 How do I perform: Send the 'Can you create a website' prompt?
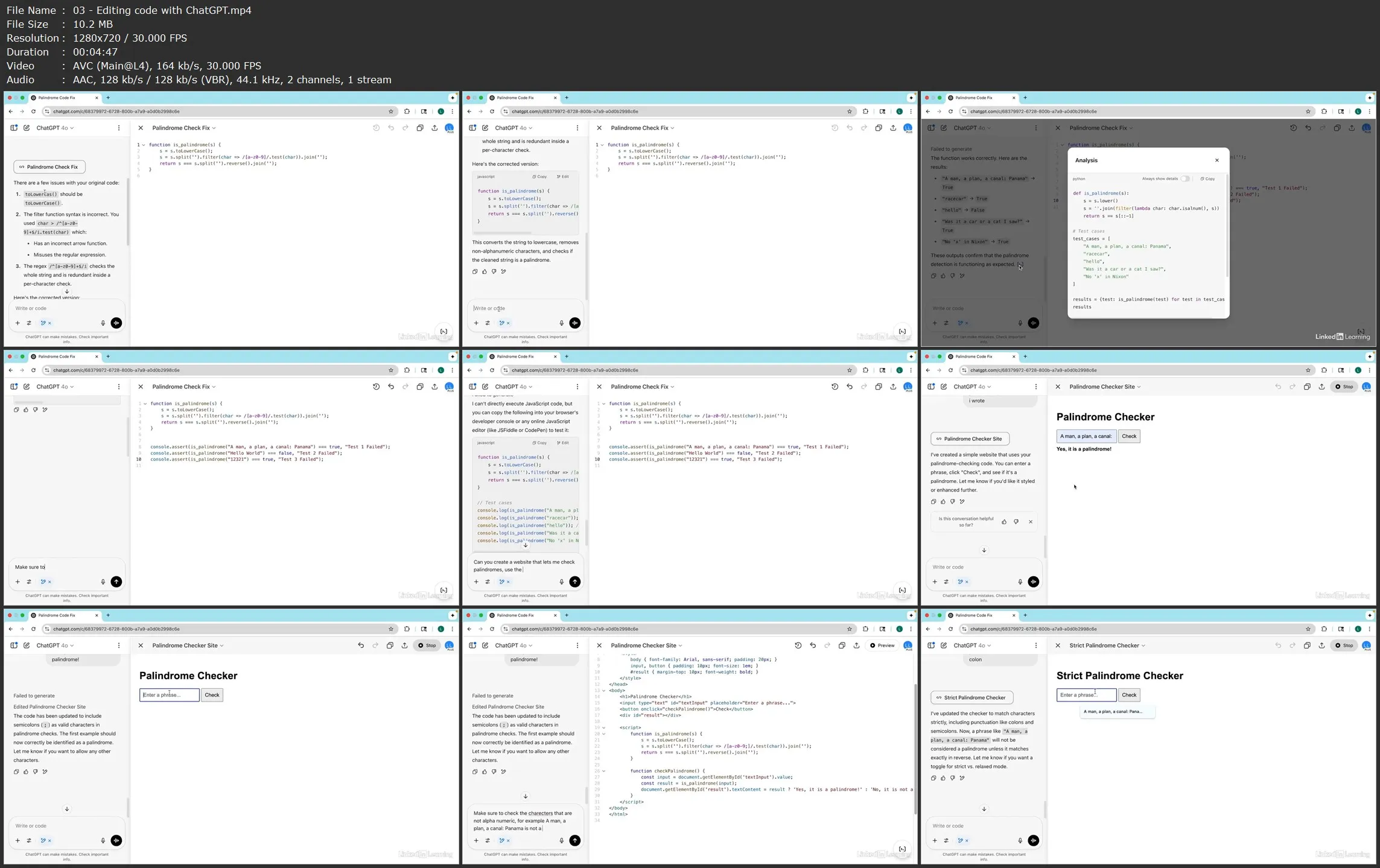point(575,581)
